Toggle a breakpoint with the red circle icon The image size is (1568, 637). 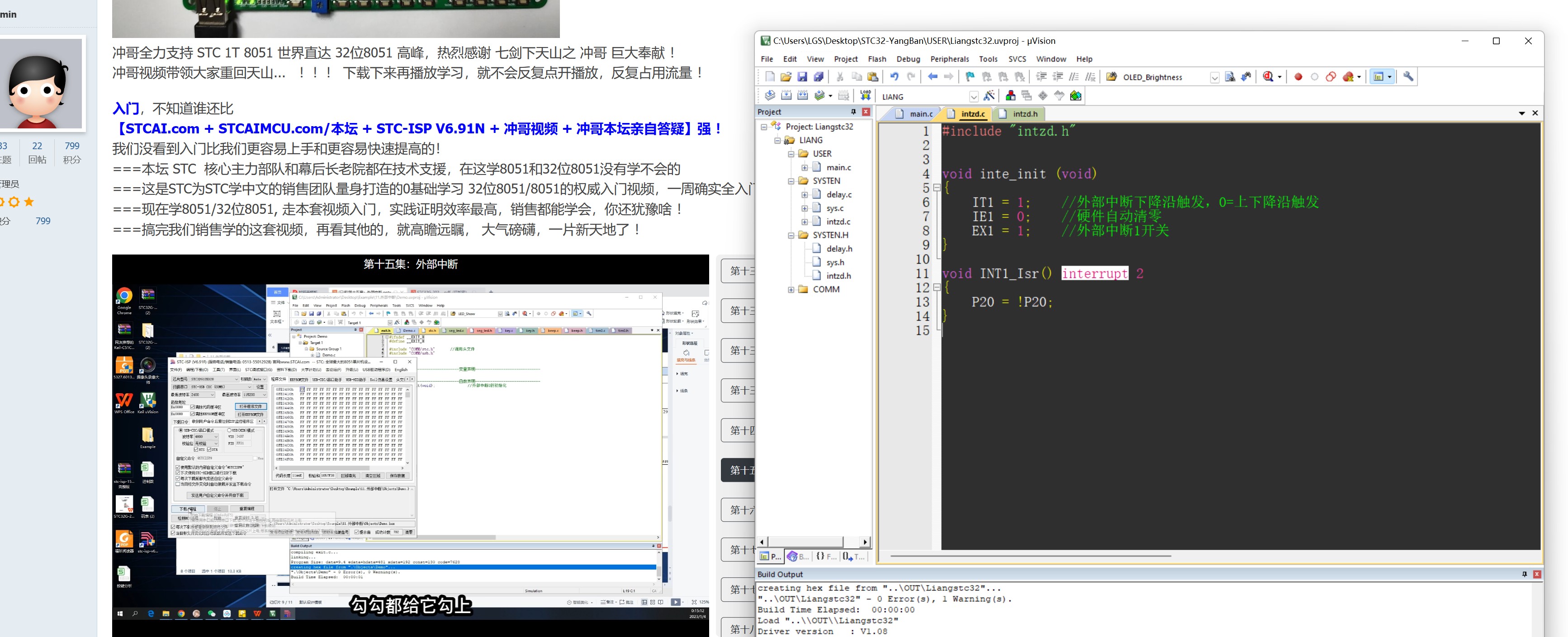[x=1298, y=77]
